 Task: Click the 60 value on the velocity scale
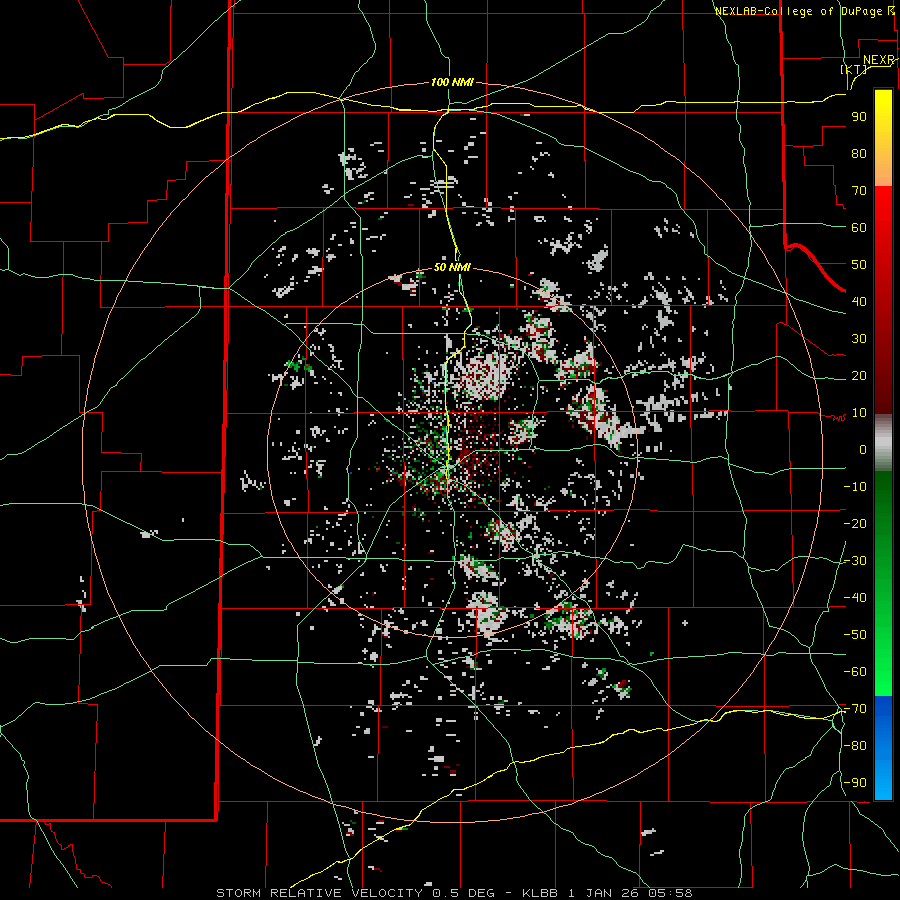pyautogui.click(x=859, y=228)
